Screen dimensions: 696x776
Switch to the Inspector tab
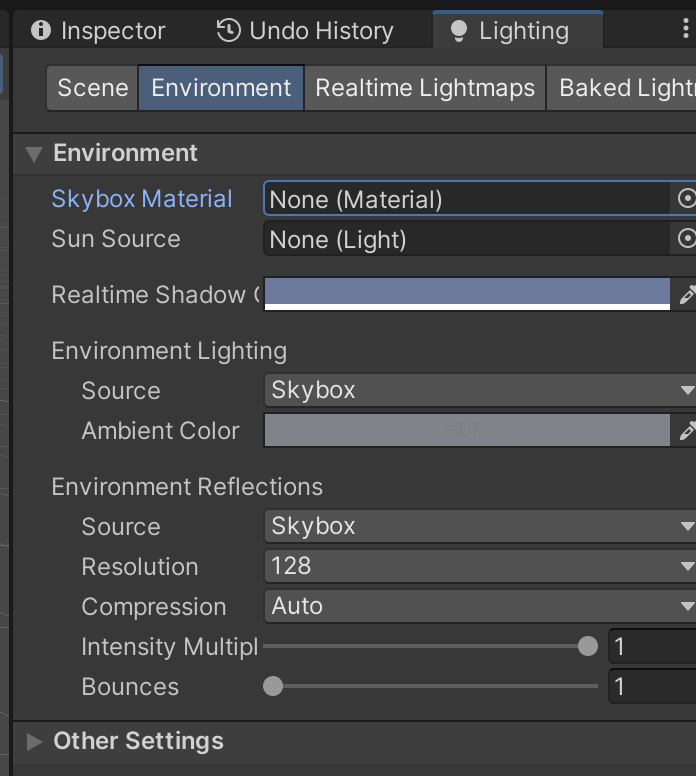(x=98, y=31)
